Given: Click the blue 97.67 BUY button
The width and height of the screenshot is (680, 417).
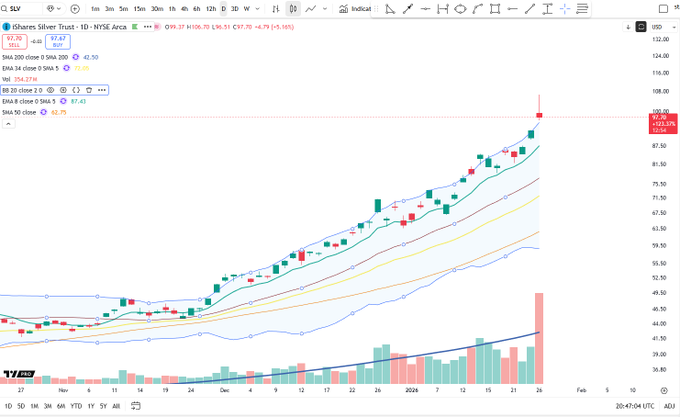Looking at the screenshot, I should tap(58, 42).
